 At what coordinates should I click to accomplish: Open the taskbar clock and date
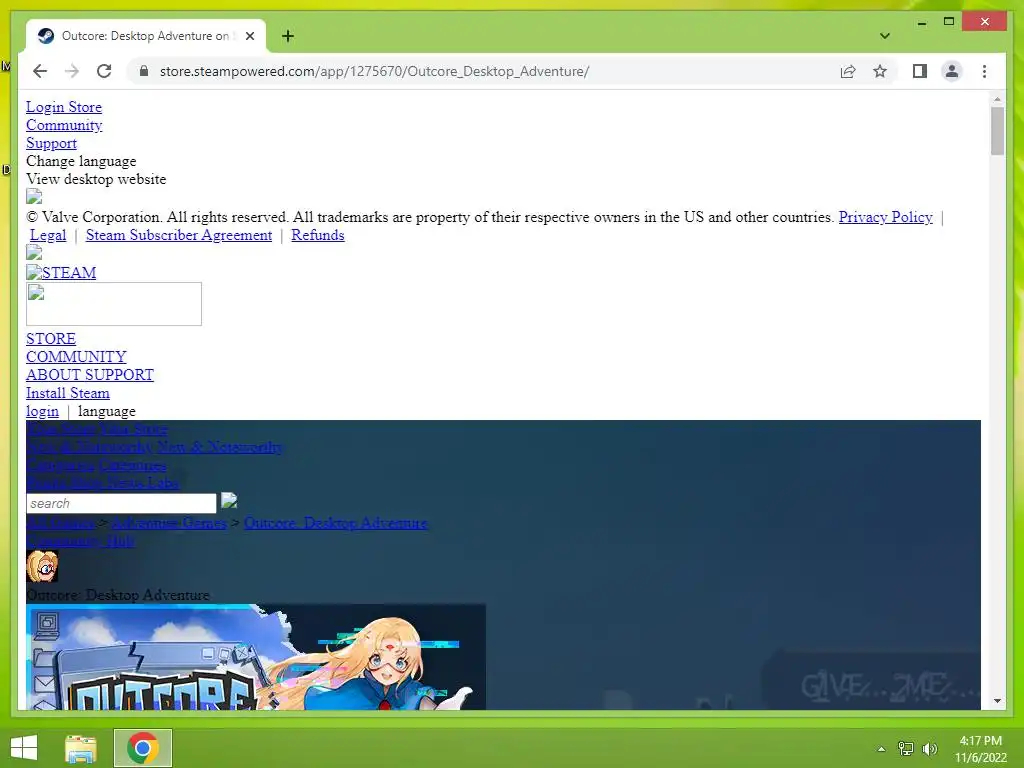(x=980, y=749)
